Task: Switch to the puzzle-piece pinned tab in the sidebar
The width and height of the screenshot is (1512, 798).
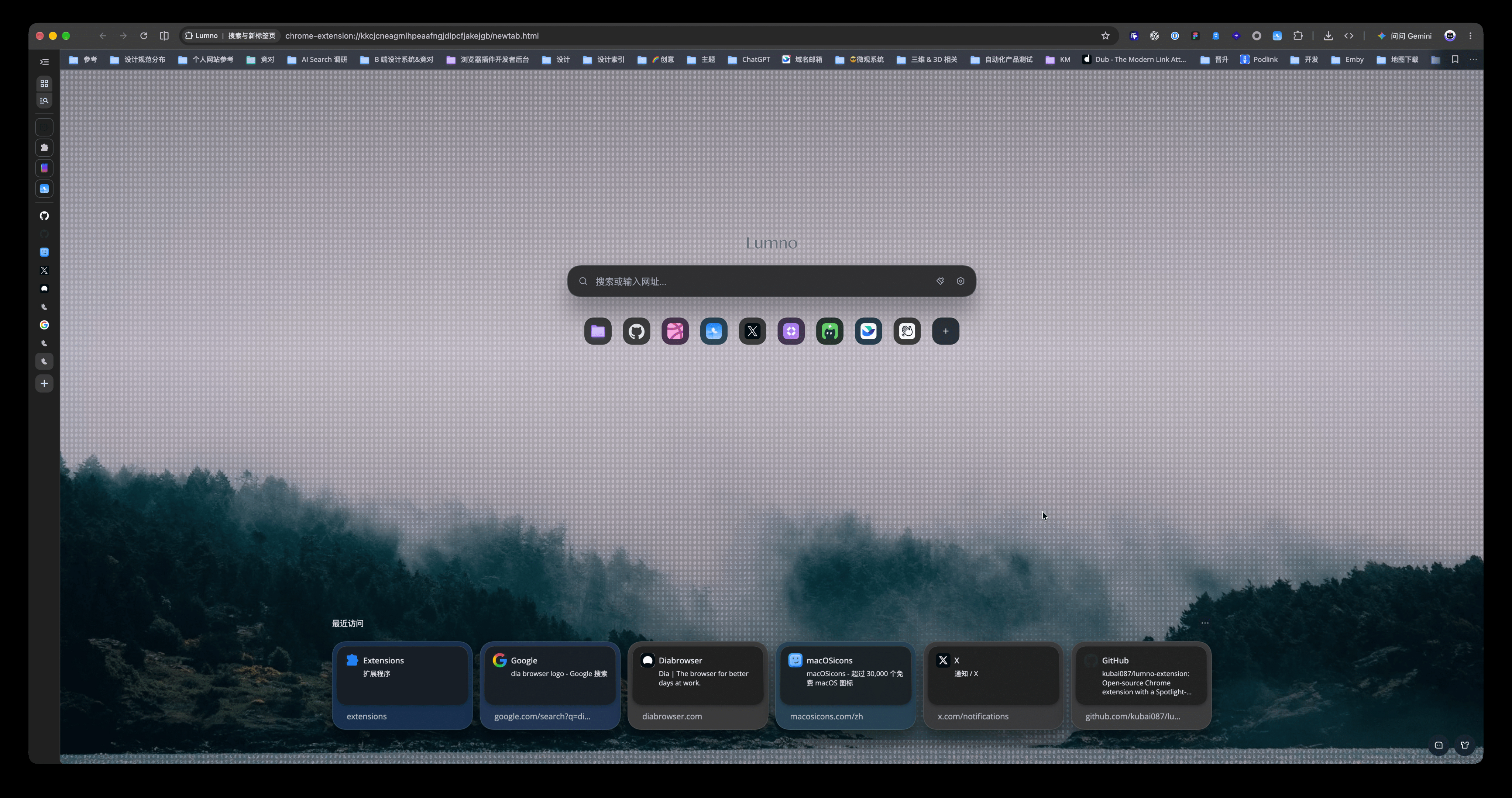Action: click(x=44, y=148)
